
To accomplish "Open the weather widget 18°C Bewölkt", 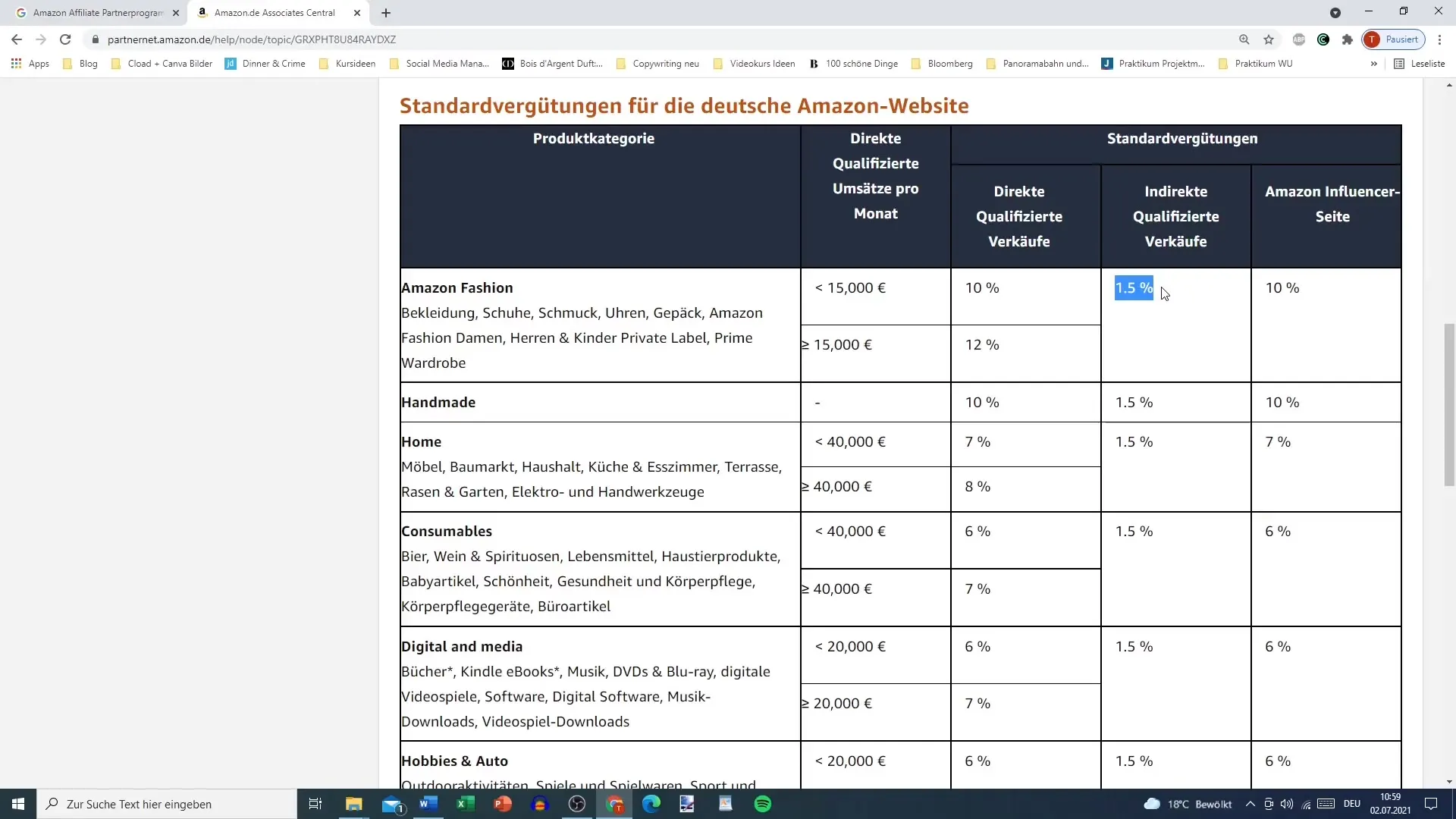I will tap(1188, 804).
